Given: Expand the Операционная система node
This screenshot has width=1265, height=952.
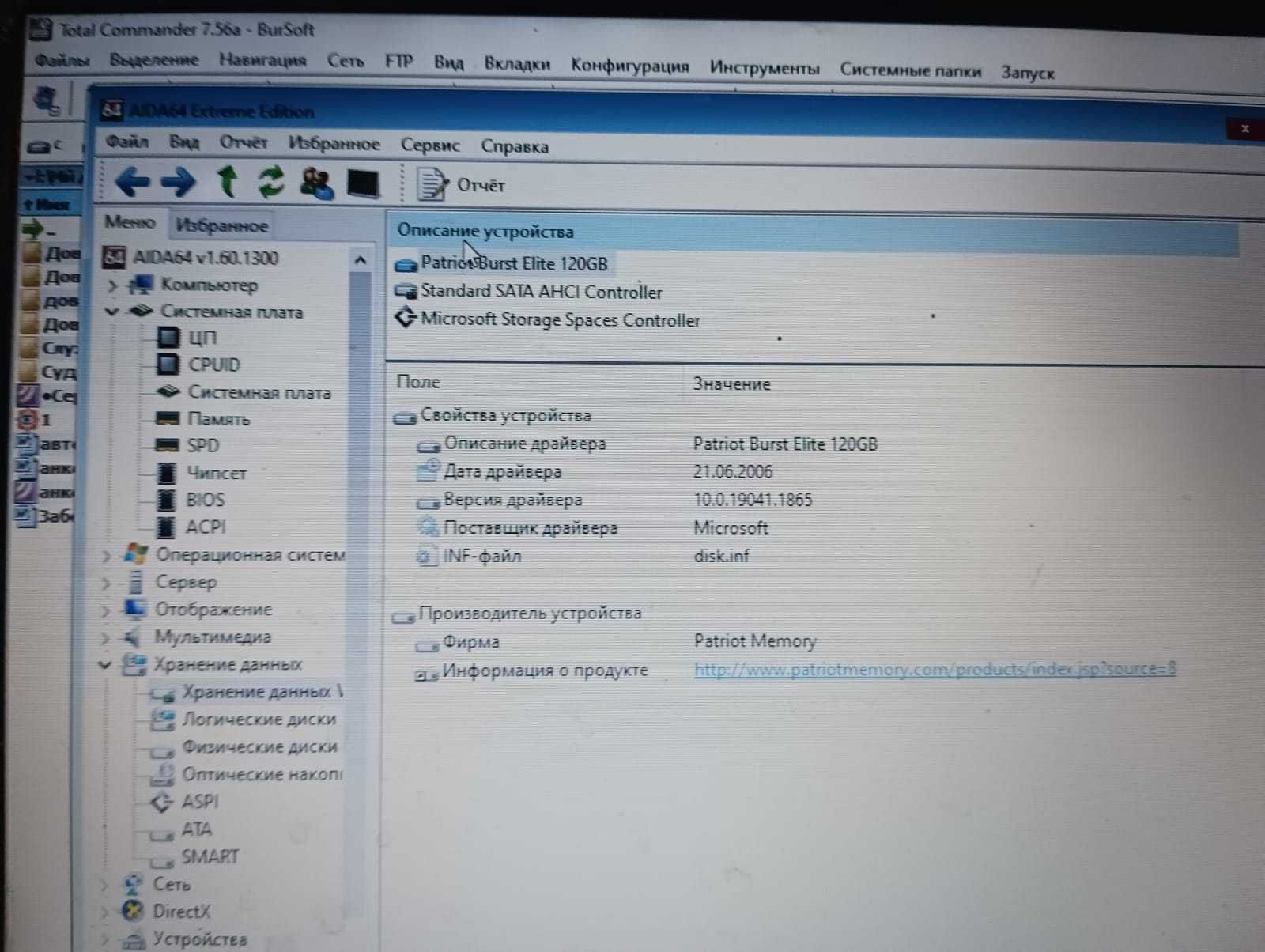Looking at the screenshot, I should [106, 556].
